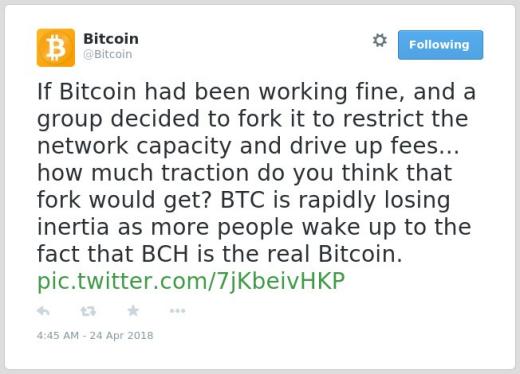The image size is (520, 374).
Task: Open the gear settings icon
Action: (x=380, y=40)
